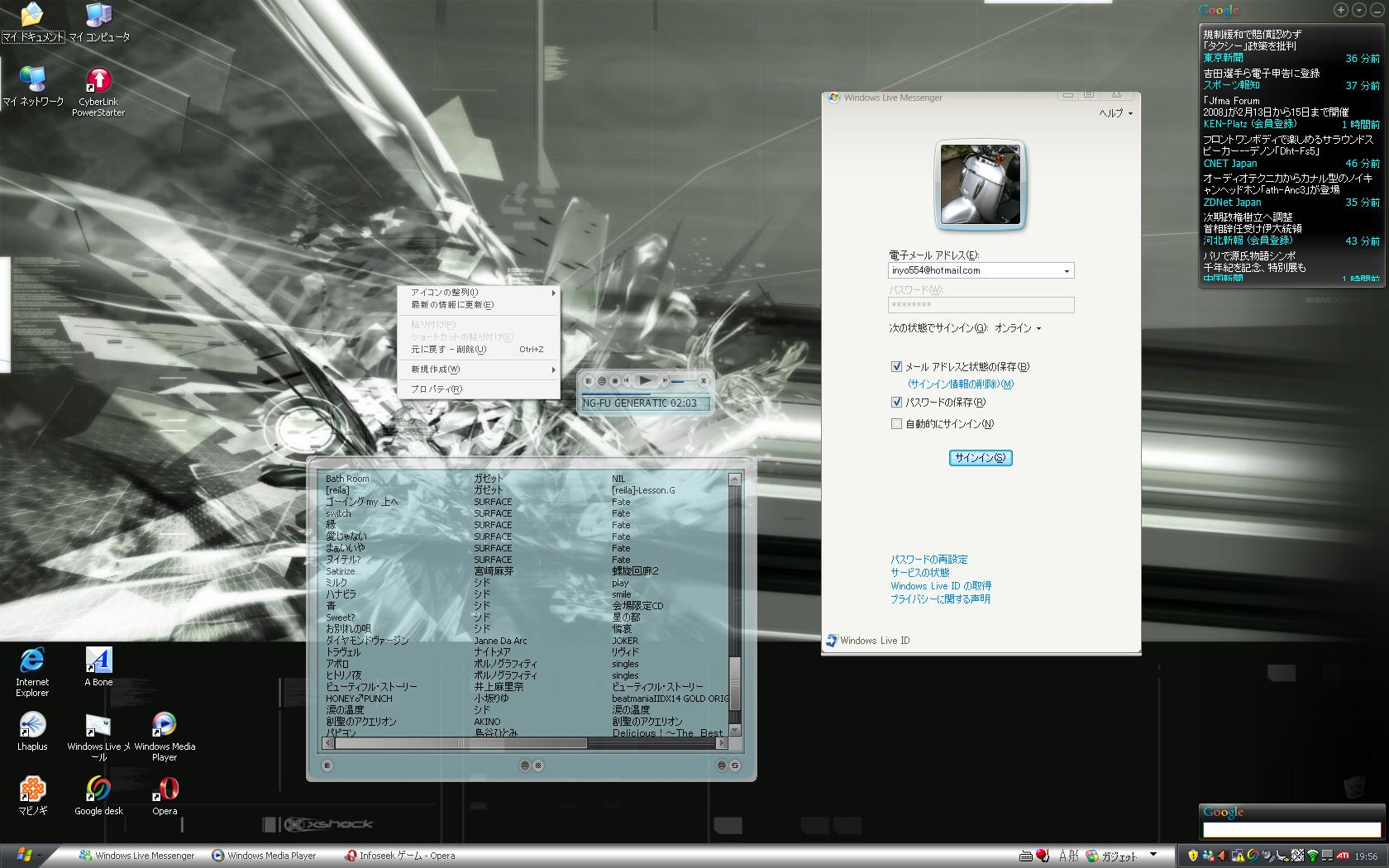
Task: Click the サインイン情報の削除 link
Action: 961,384
